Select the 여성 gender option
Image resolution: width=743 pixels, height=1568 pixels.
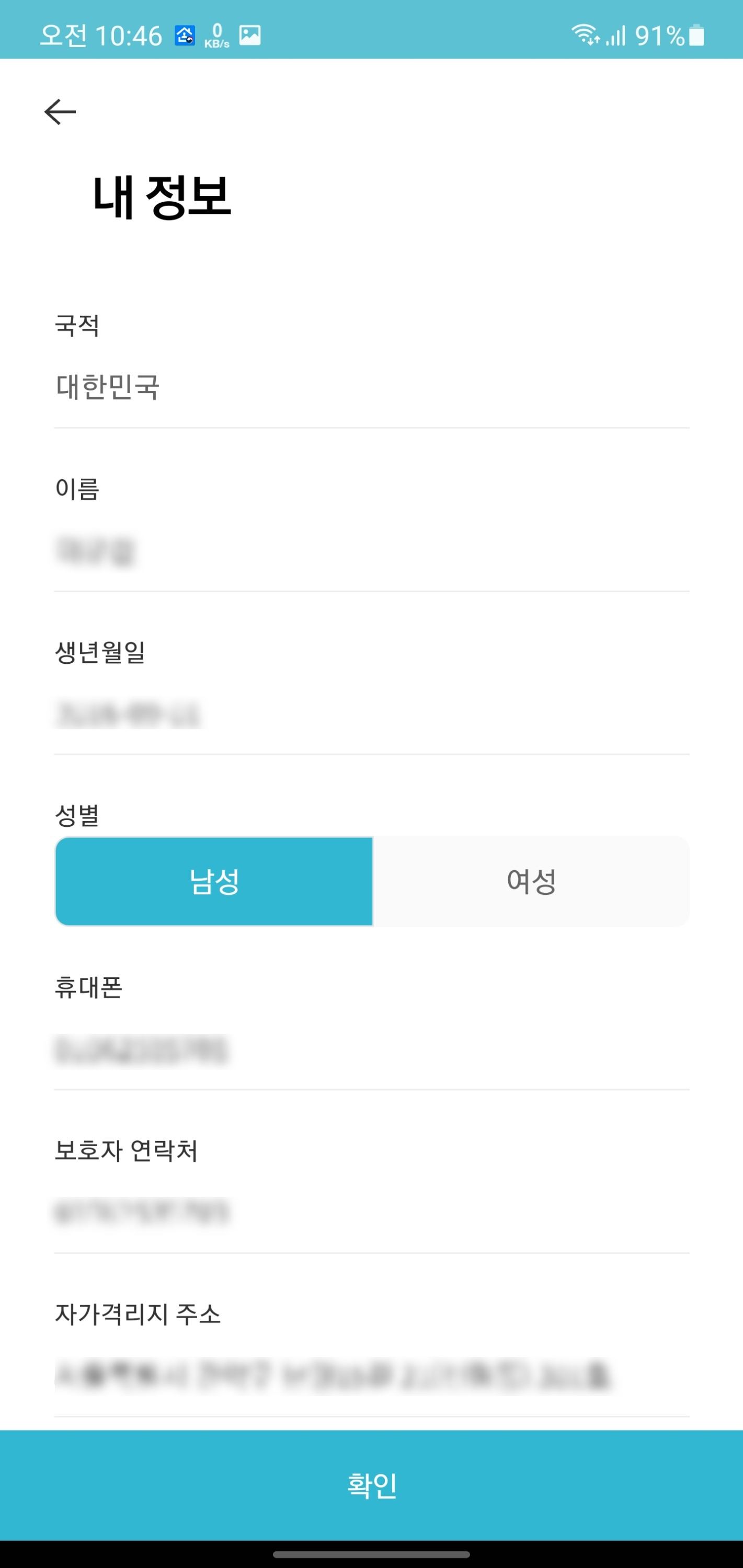[531, 881]
